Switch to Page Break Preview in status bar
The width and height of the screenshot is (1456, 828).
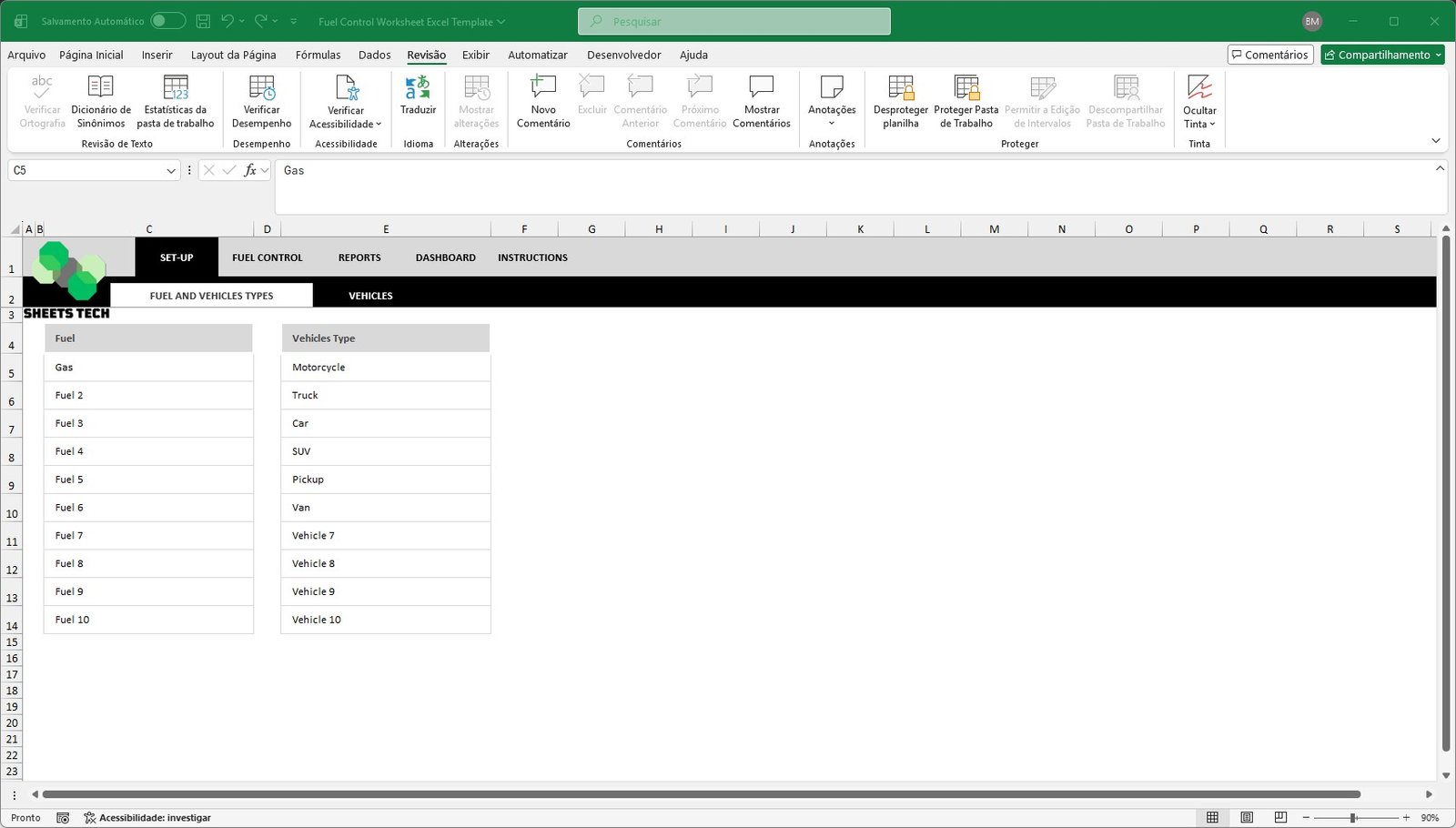tap(1280, 817)
